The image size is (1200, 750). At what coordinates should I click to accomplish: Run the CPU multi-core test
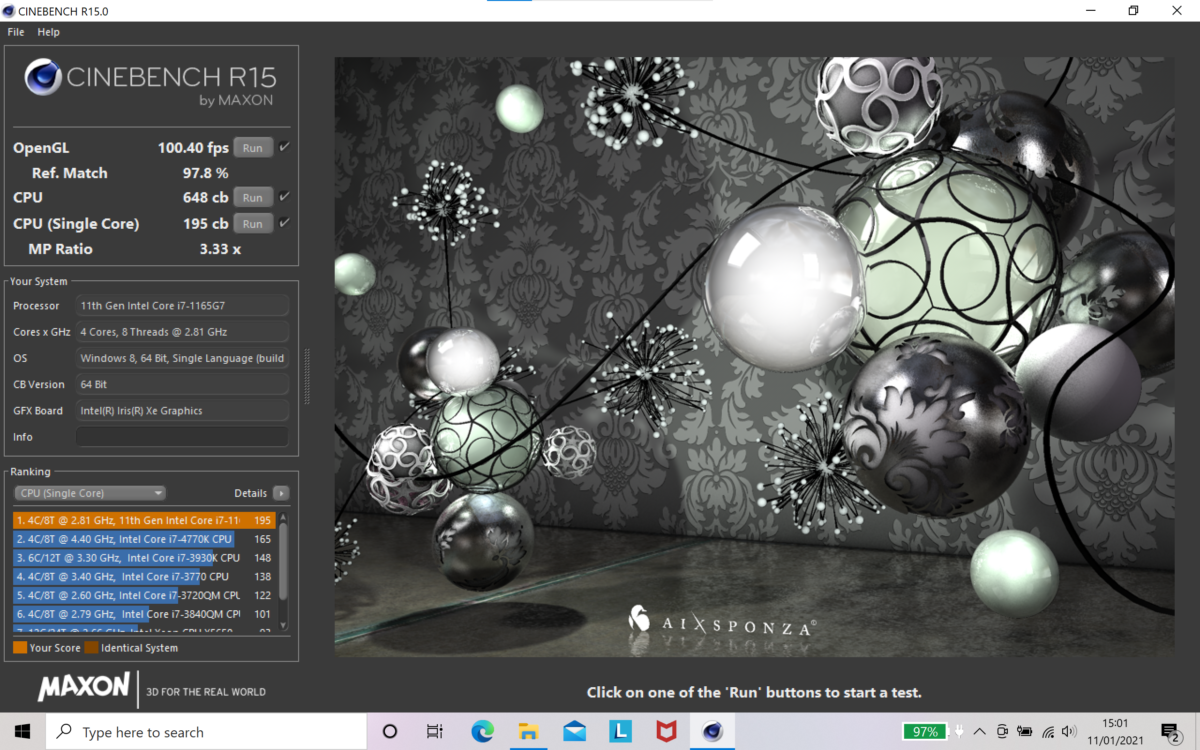253,198
